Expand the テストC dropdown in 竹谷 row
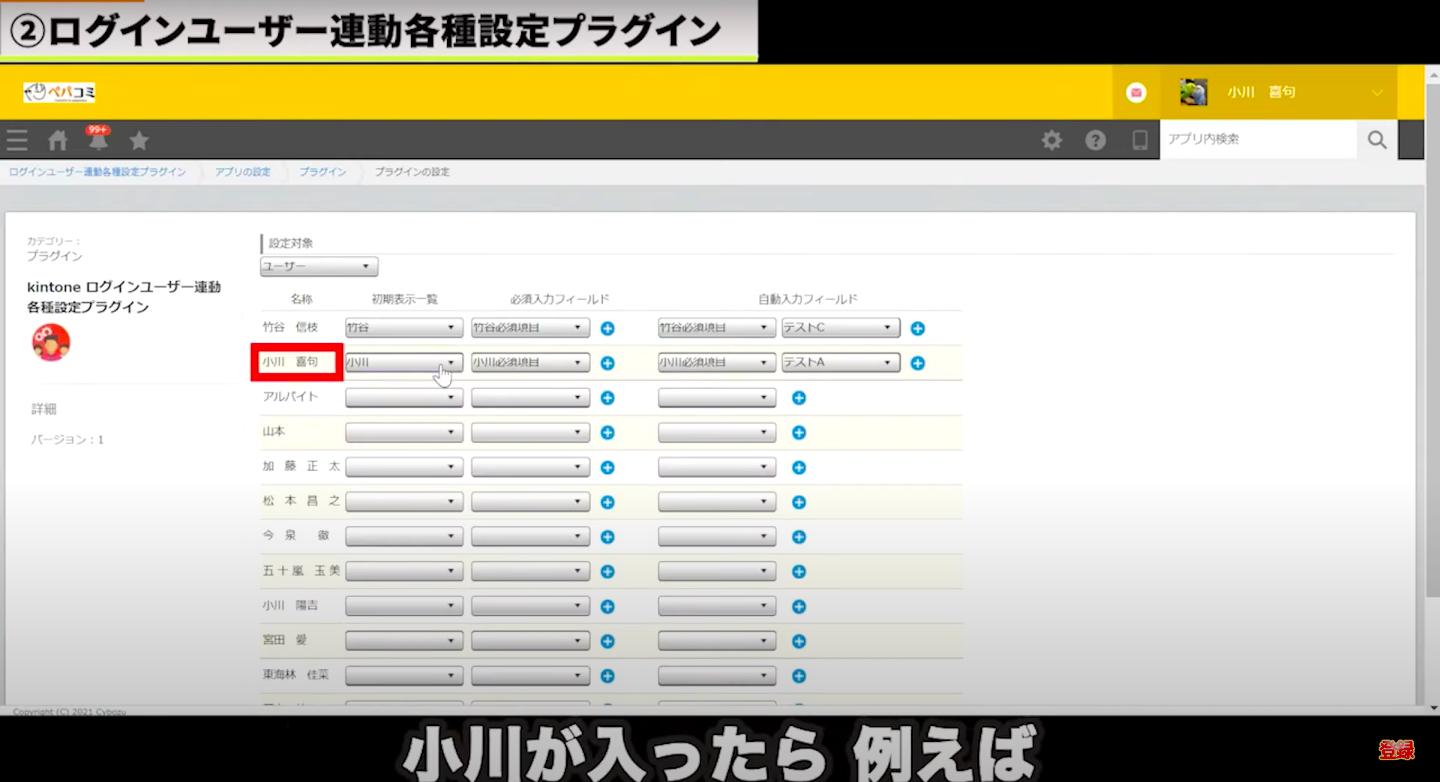 pyautogui.click(x=840, y=328)
